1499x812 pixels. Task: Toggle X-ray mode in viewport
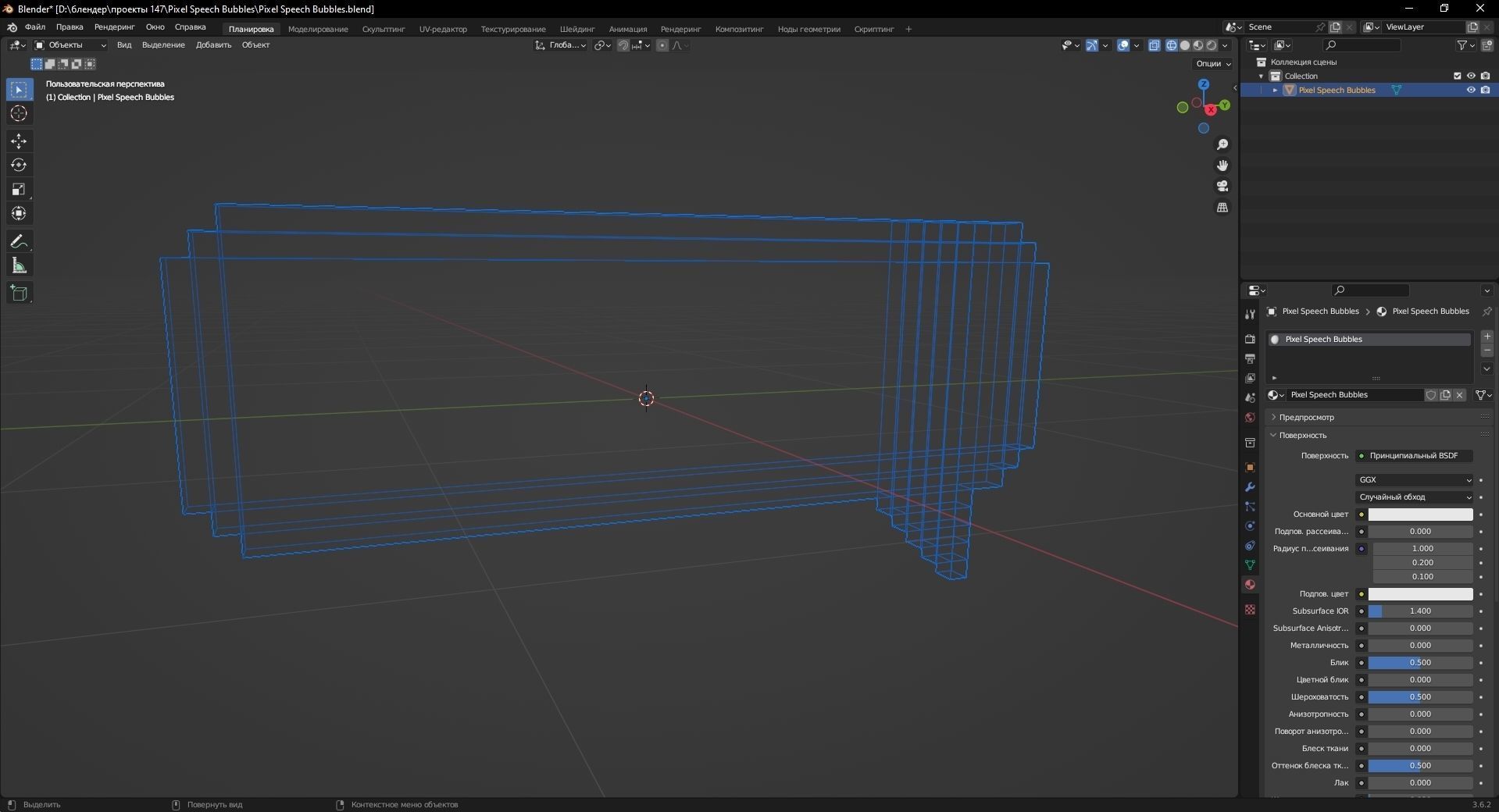[x=1155, y=45]
